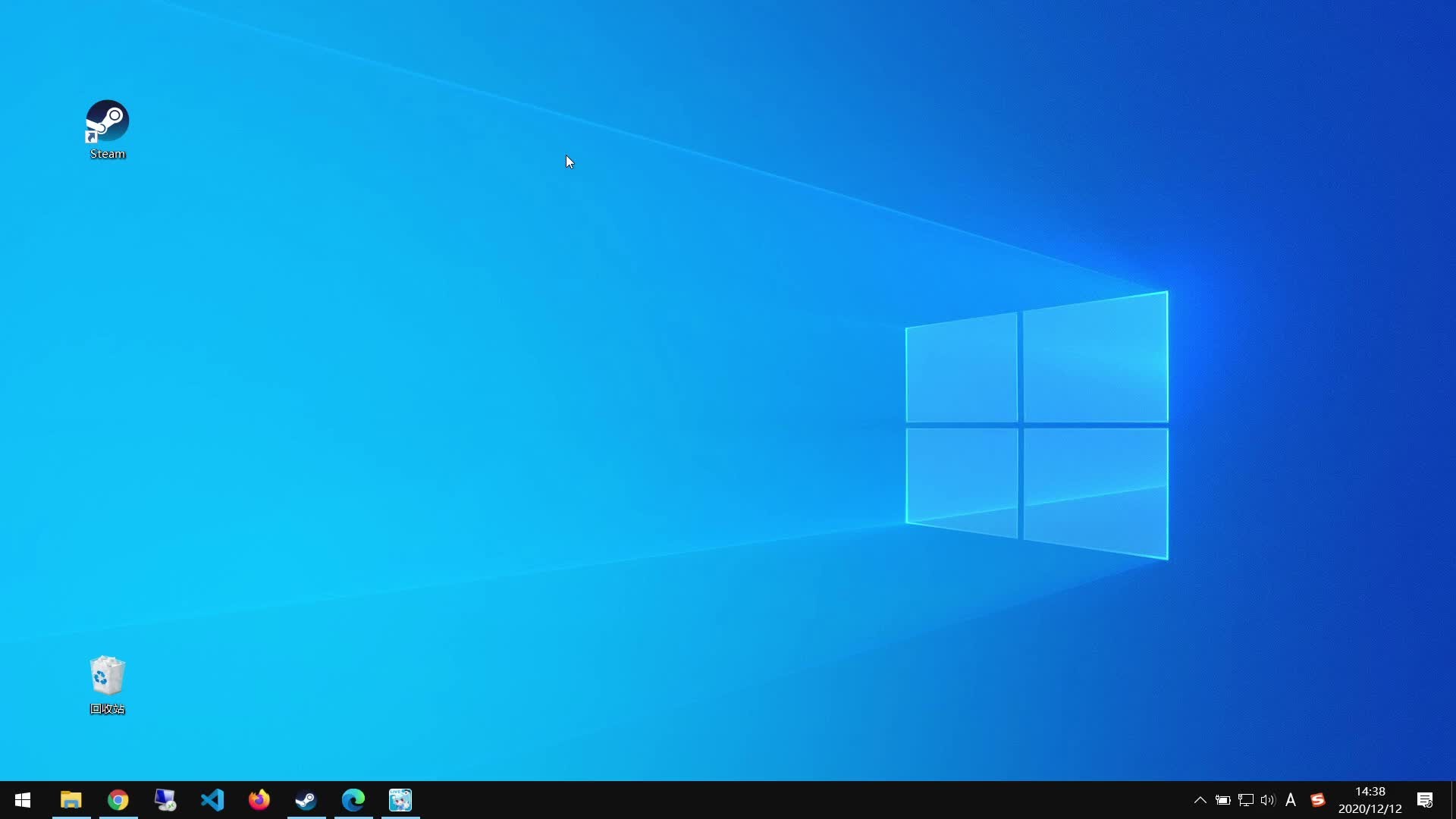Open the anime LIVE app in taskbar
Screen dimensions: 1456x819
(400, 800)
